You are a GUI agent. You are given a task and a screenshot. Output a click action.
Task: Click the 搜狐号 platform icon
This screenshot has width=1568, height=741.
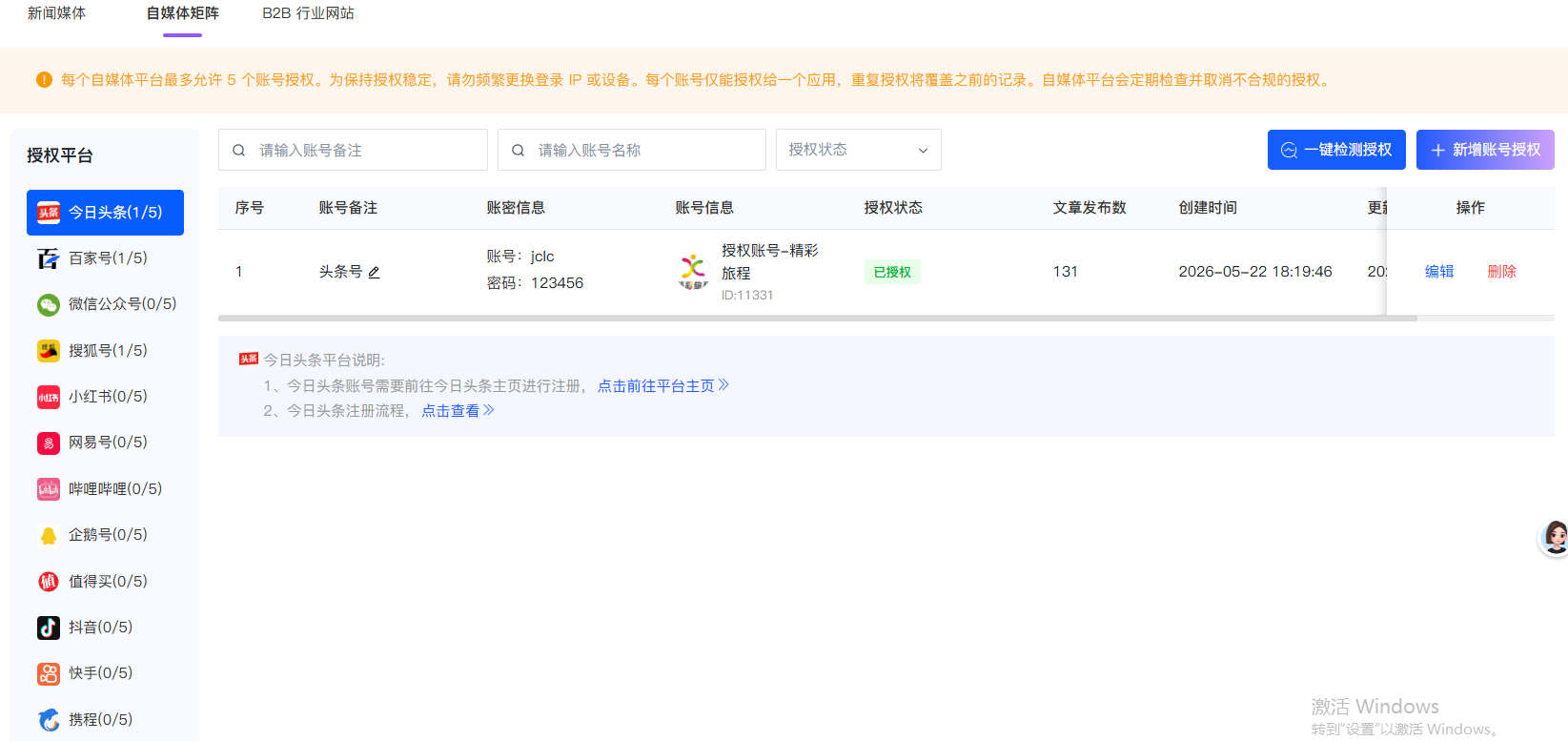(49, 351)
